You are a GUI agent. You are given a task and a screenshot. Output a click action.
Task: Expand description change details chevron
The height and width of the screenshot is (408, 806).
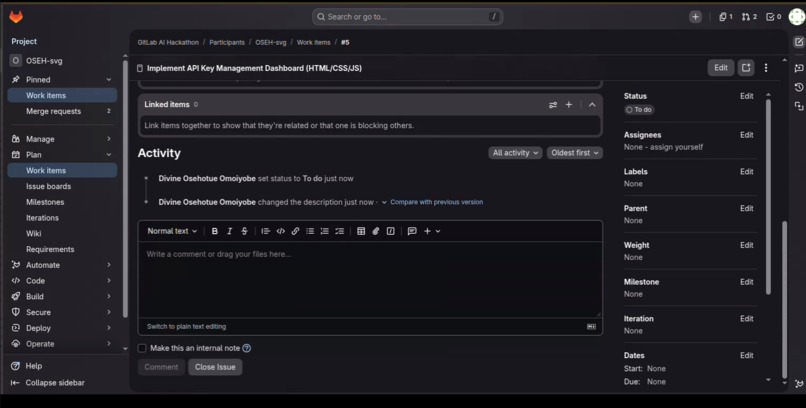(x=384, y=202)
